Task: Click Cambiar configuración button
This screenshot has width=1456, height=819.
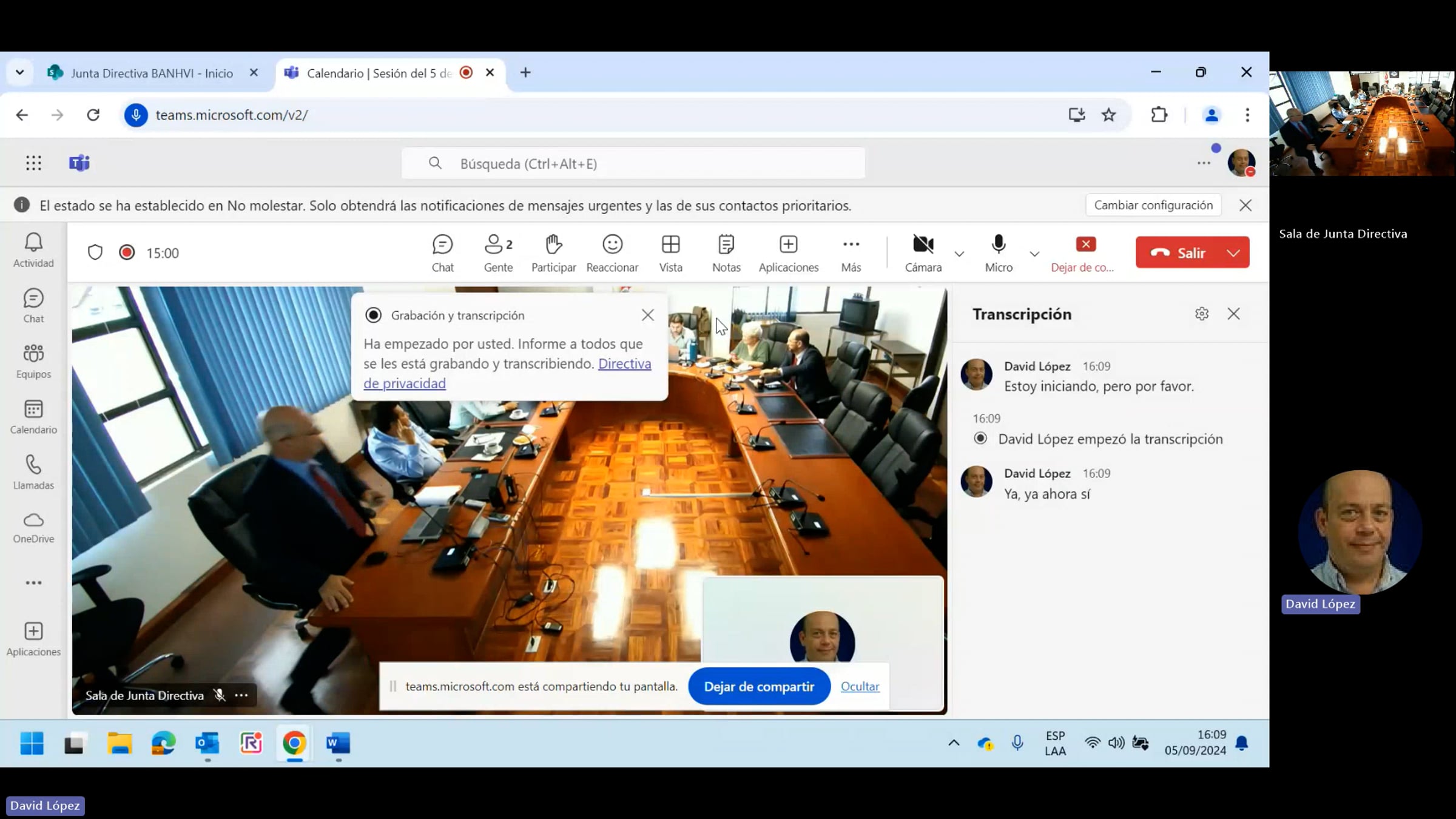Action: click(1153, 205)
